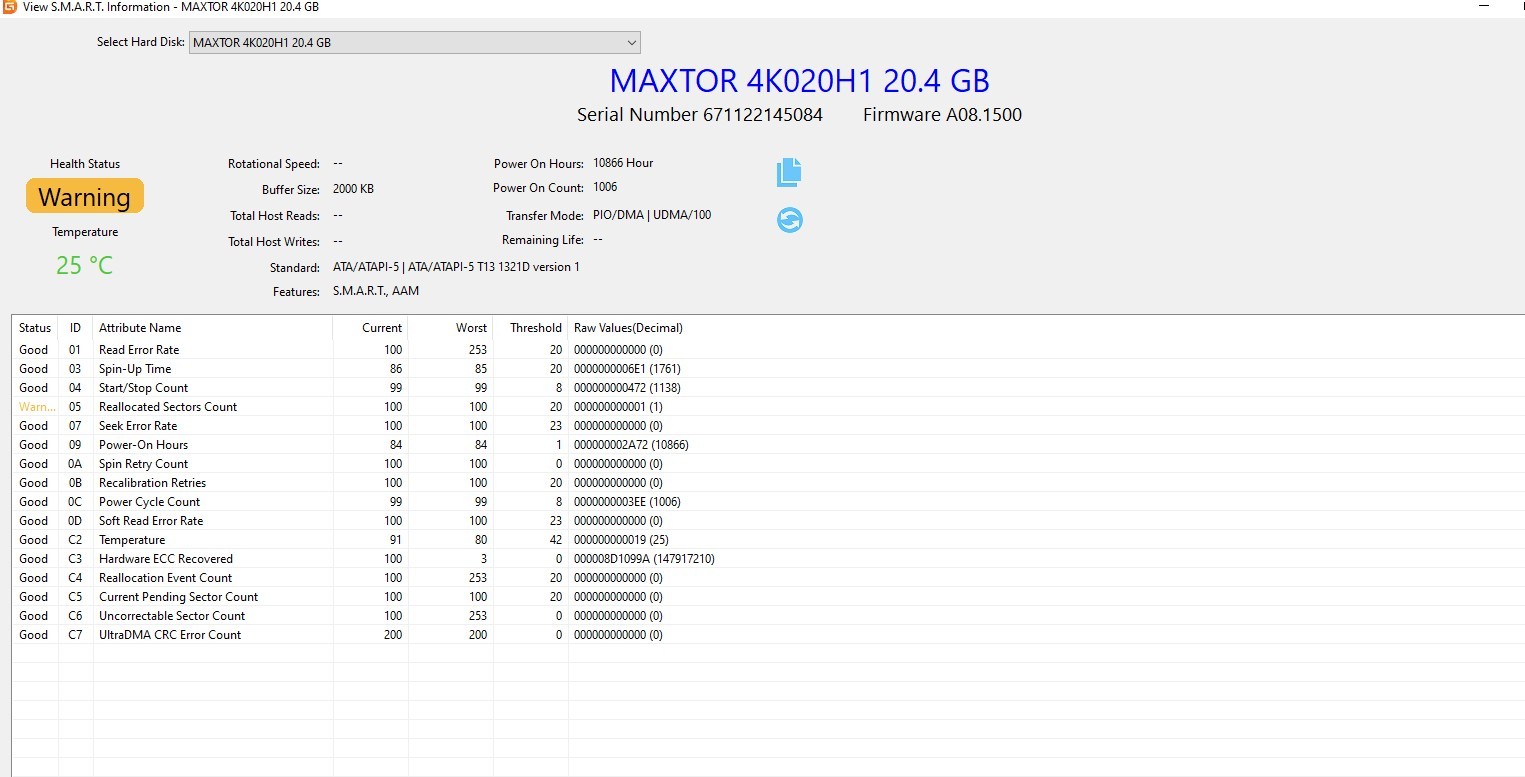Select the Read Error Rate row
Screen dimensions: 1525x777
(768, 350)
